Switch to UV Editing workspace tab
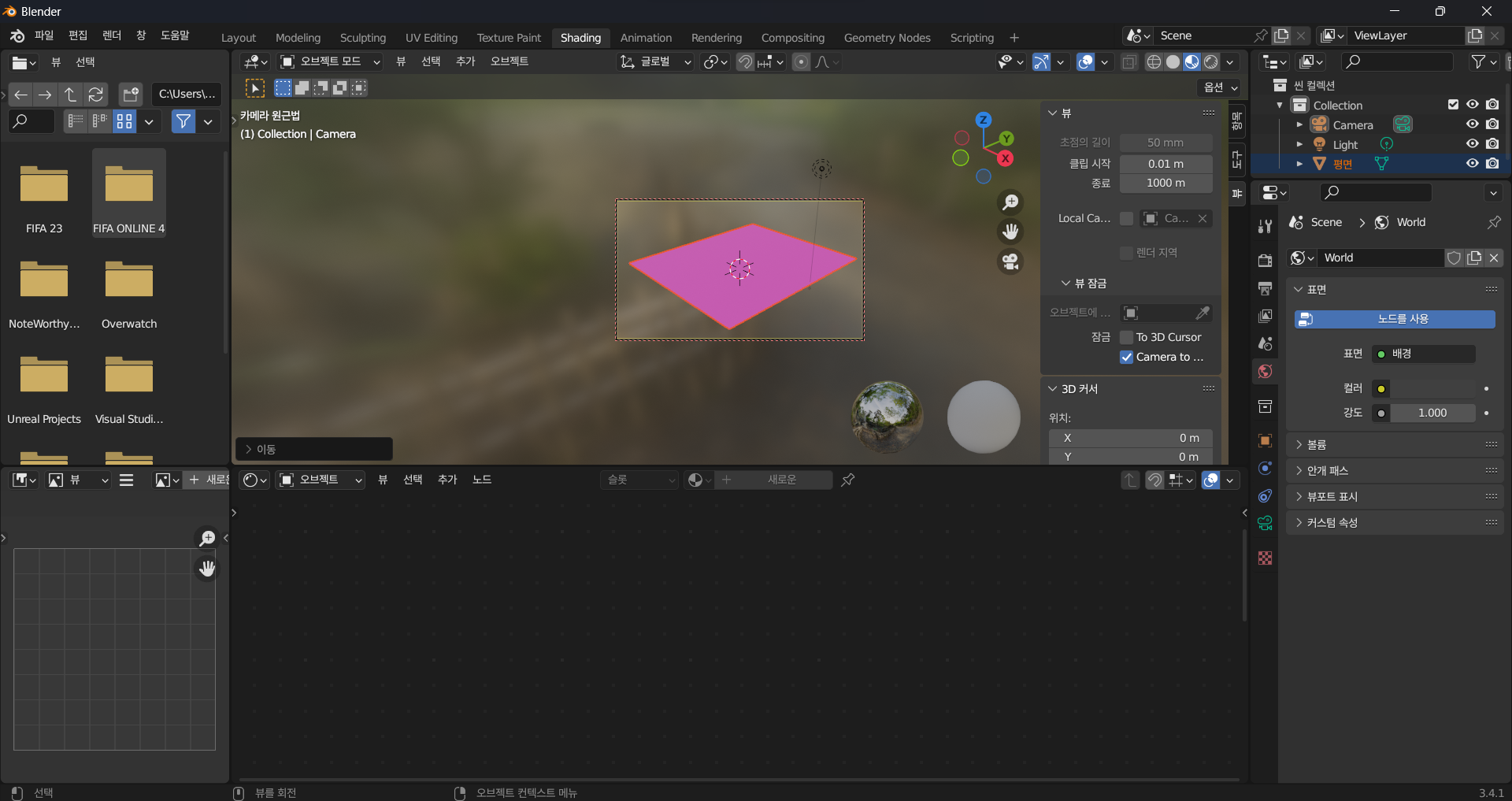This screenshot has width=1512, height=801. coord(432,38)
